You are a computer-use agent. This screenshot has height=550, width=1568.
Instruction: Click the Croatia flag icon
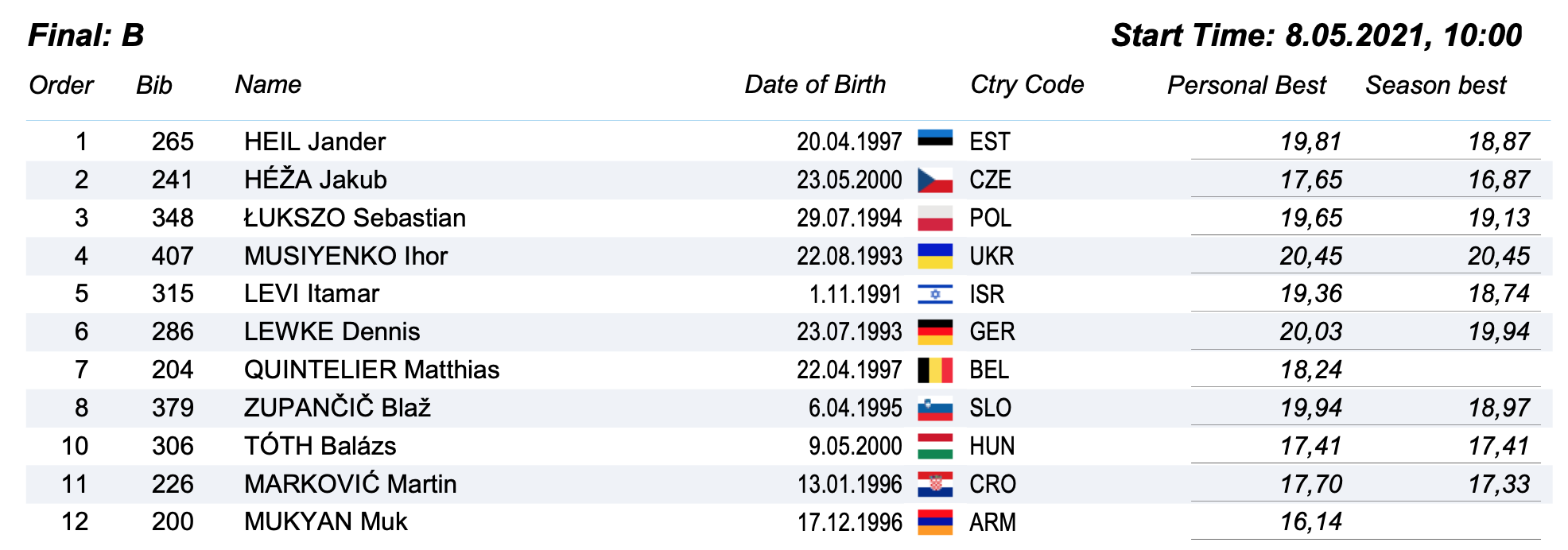coord(935,484)
